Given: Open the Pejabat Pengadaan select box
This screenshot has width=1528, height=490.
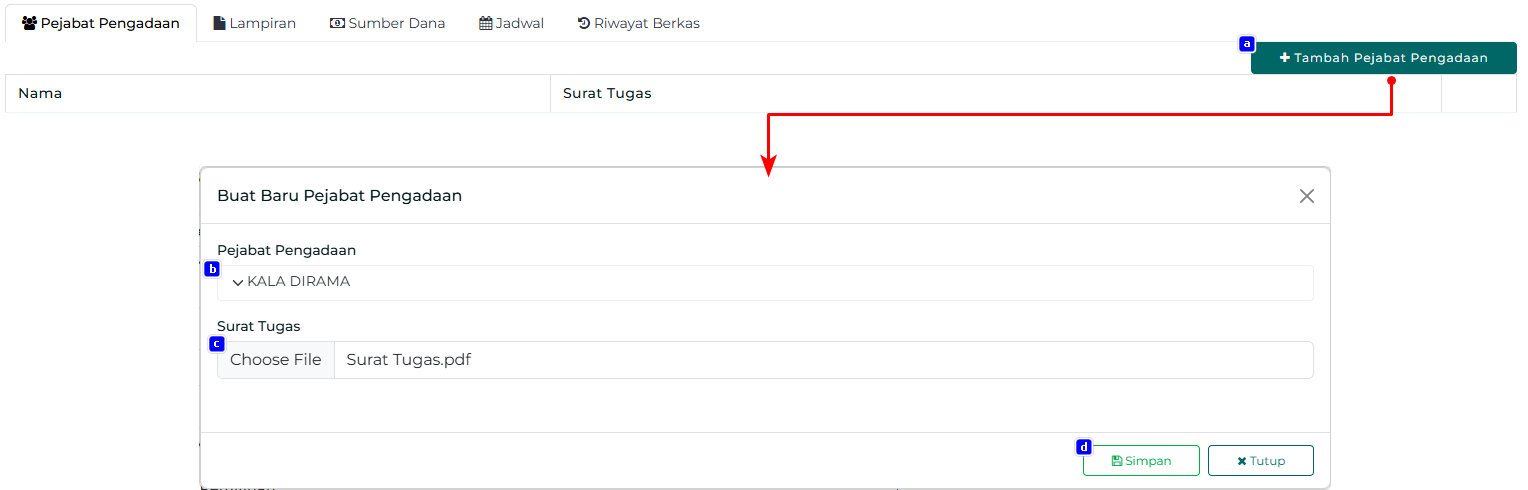Looking at the screenshot, I should click(x=765, y=283).
